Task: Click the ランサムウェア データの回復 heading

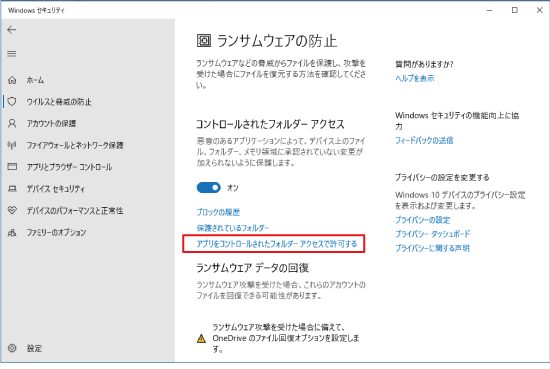Action: [252, 268]
